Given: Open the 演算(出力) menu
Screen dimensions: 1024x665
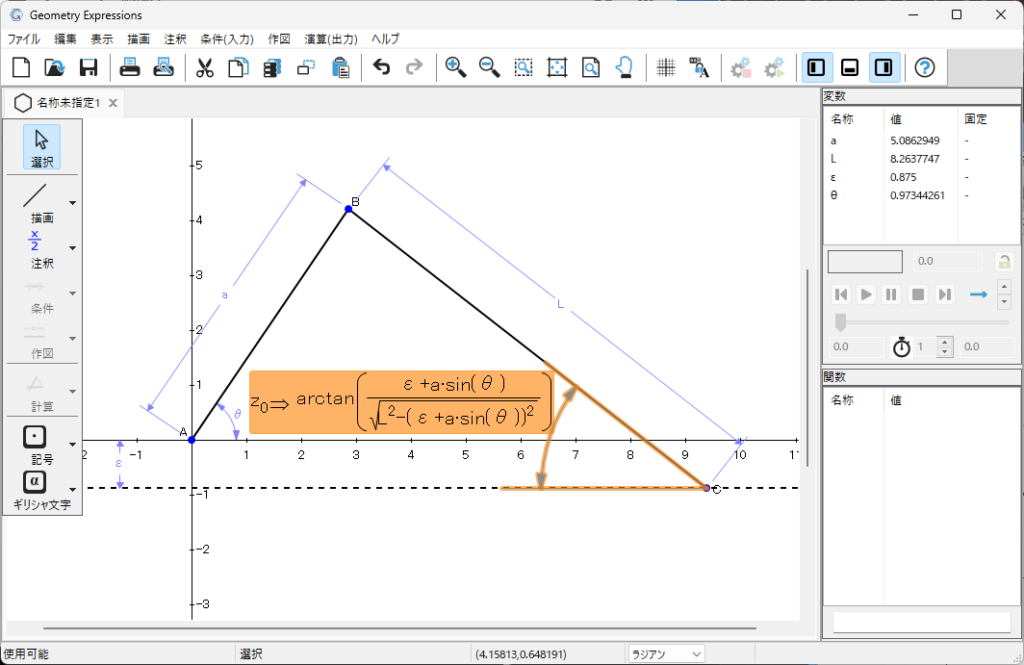Looking at the screenshot, I should point(332,39).
